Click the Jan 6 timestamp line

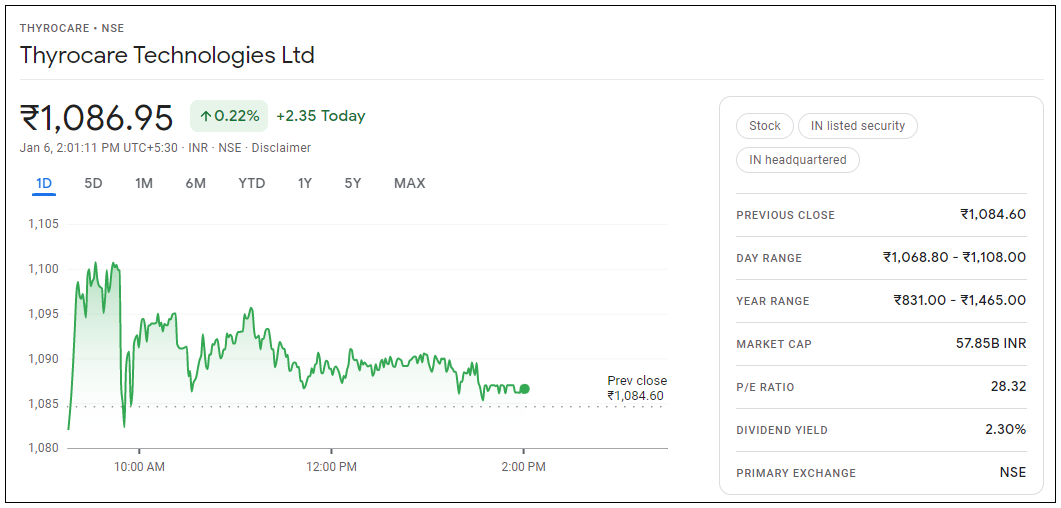165,147
